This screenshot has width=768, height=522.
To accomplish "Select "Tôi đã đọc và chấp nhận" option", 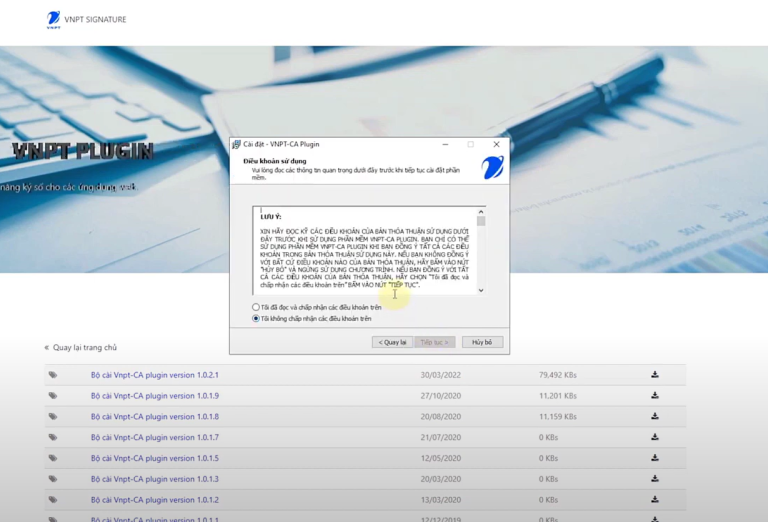I will 256,307.
